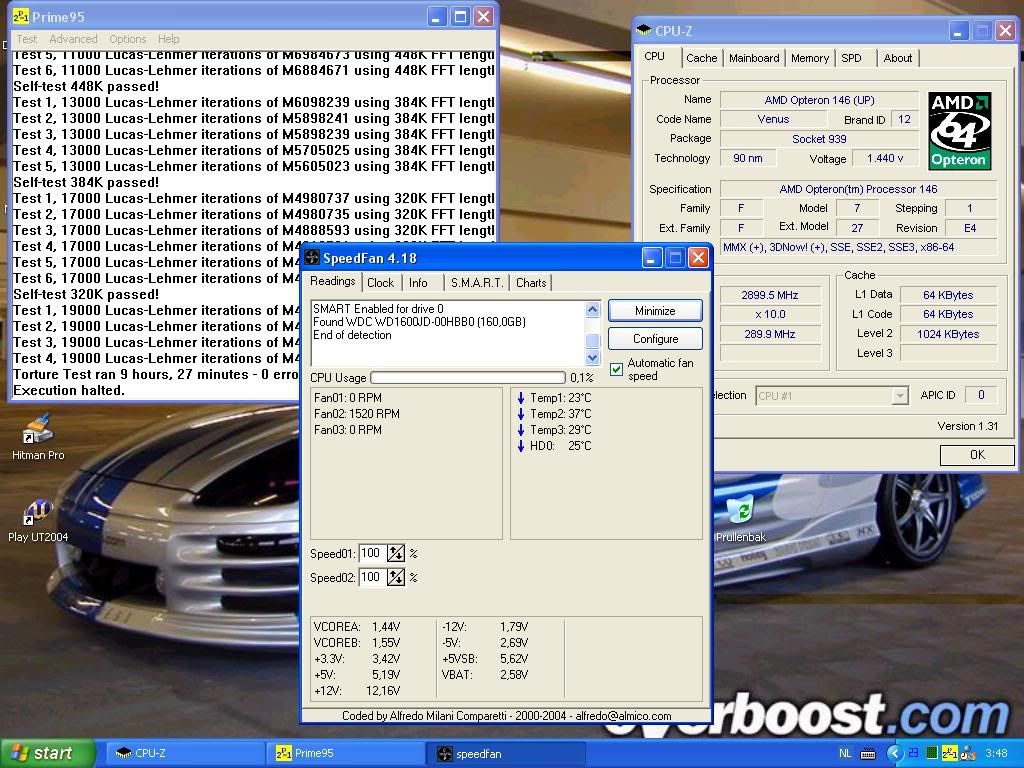The width and height of the screenshot is (1024, 768).
Task: Open the Options menu in Prime95
Action: point(127,39)
